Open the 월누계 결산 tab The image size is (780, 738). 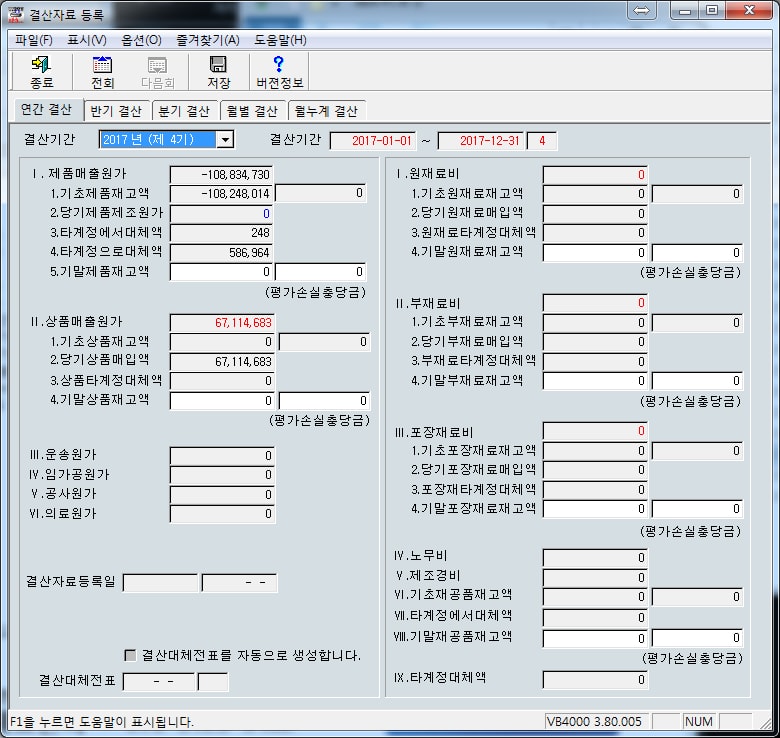(326, 111)
